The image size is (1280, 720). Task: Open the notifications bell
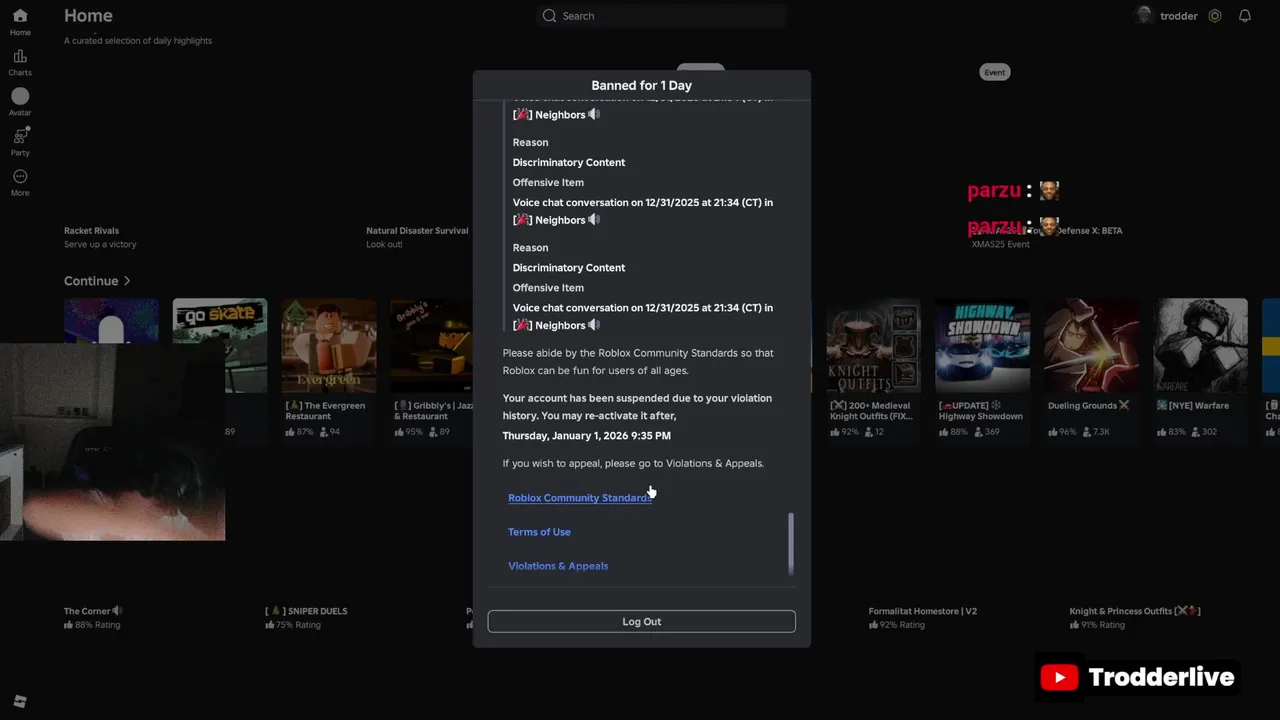click(x=1245, y=16)
